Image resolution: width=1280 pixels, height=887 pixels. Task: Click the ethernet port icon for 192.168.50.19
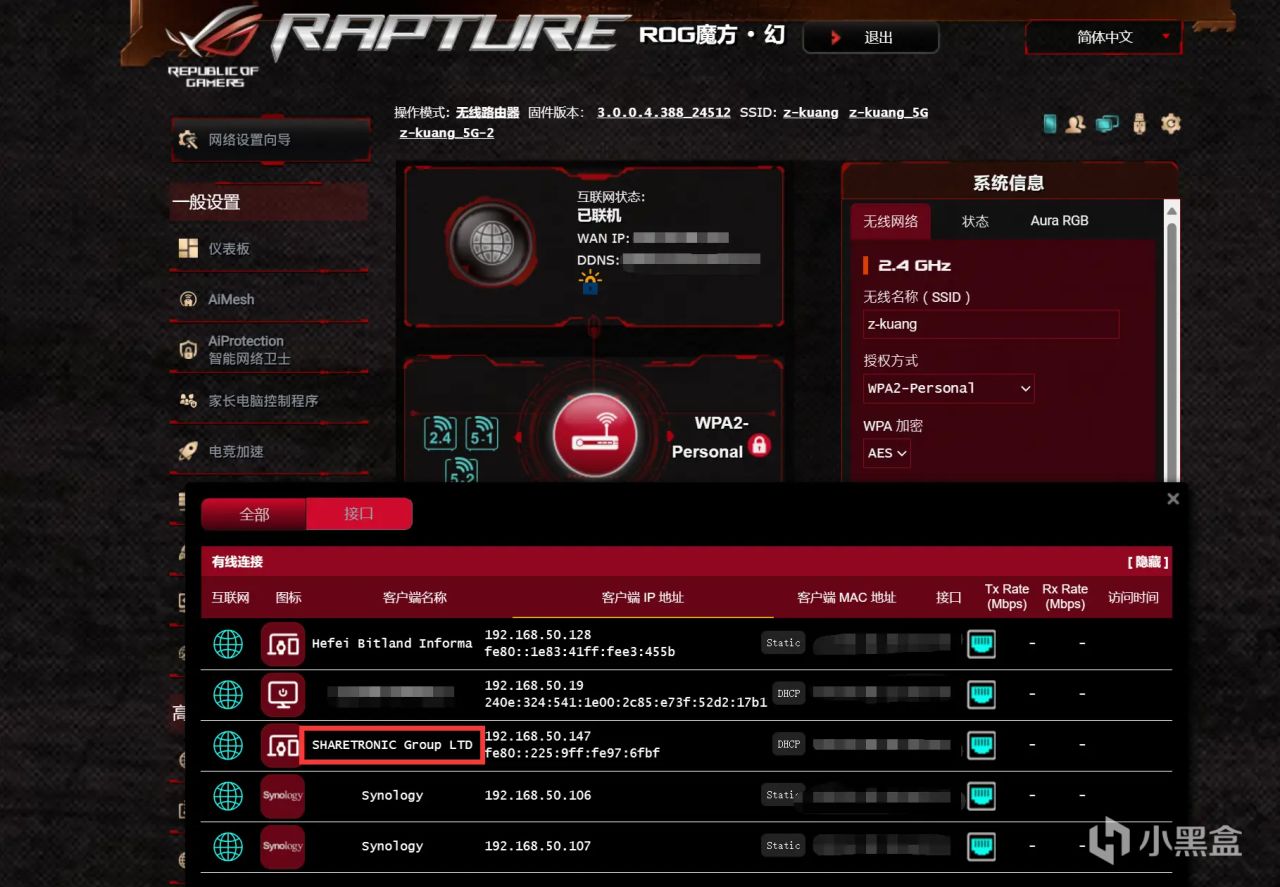(x=981, y=694)
